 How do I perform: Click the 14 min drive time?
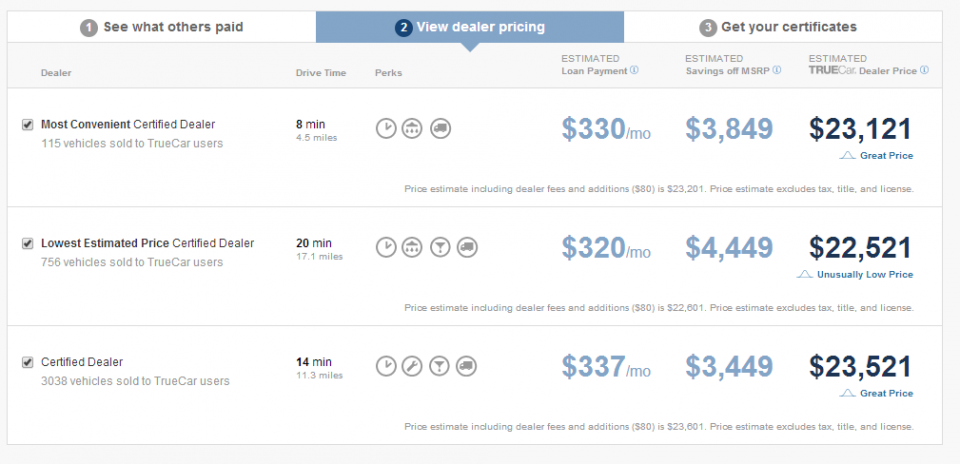pos(313,362)
